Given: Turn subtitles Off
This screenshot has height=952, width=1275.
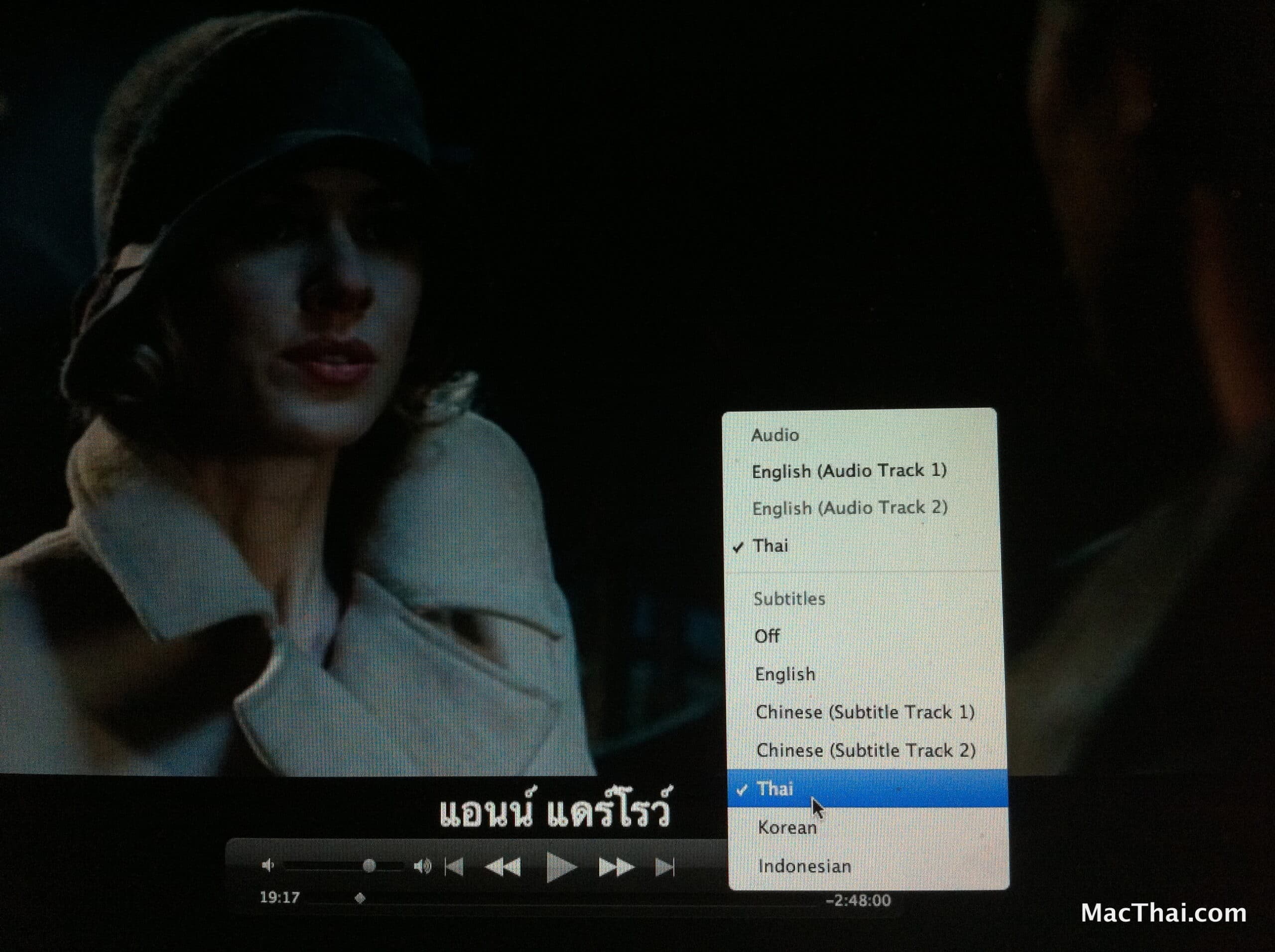Looking at the screenshot, I should (864, 636).
